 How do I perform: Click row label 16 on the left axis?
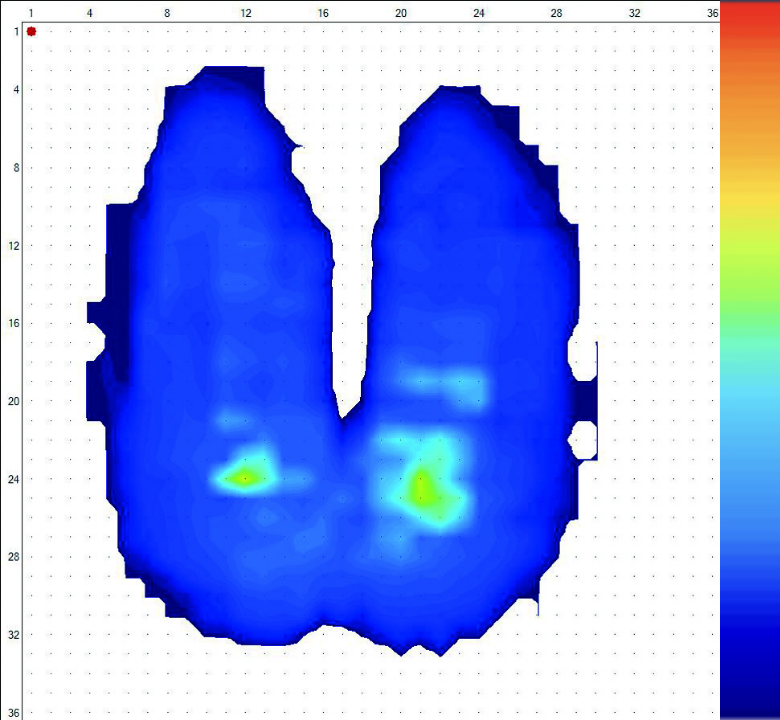coord(13,323)
